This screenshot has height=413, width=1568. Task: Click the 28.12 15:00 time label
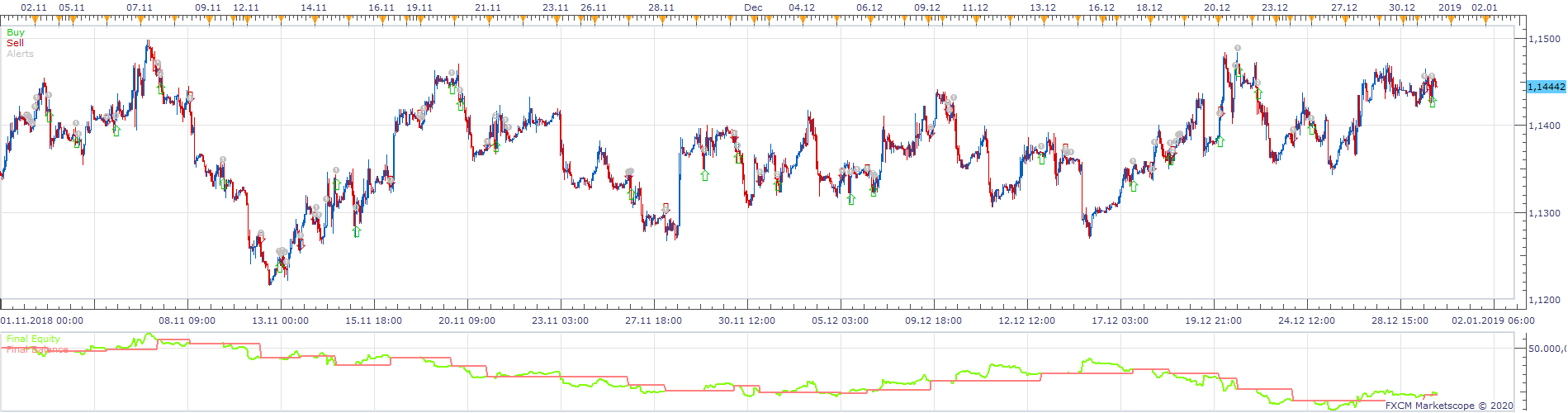pos(1400,320)
